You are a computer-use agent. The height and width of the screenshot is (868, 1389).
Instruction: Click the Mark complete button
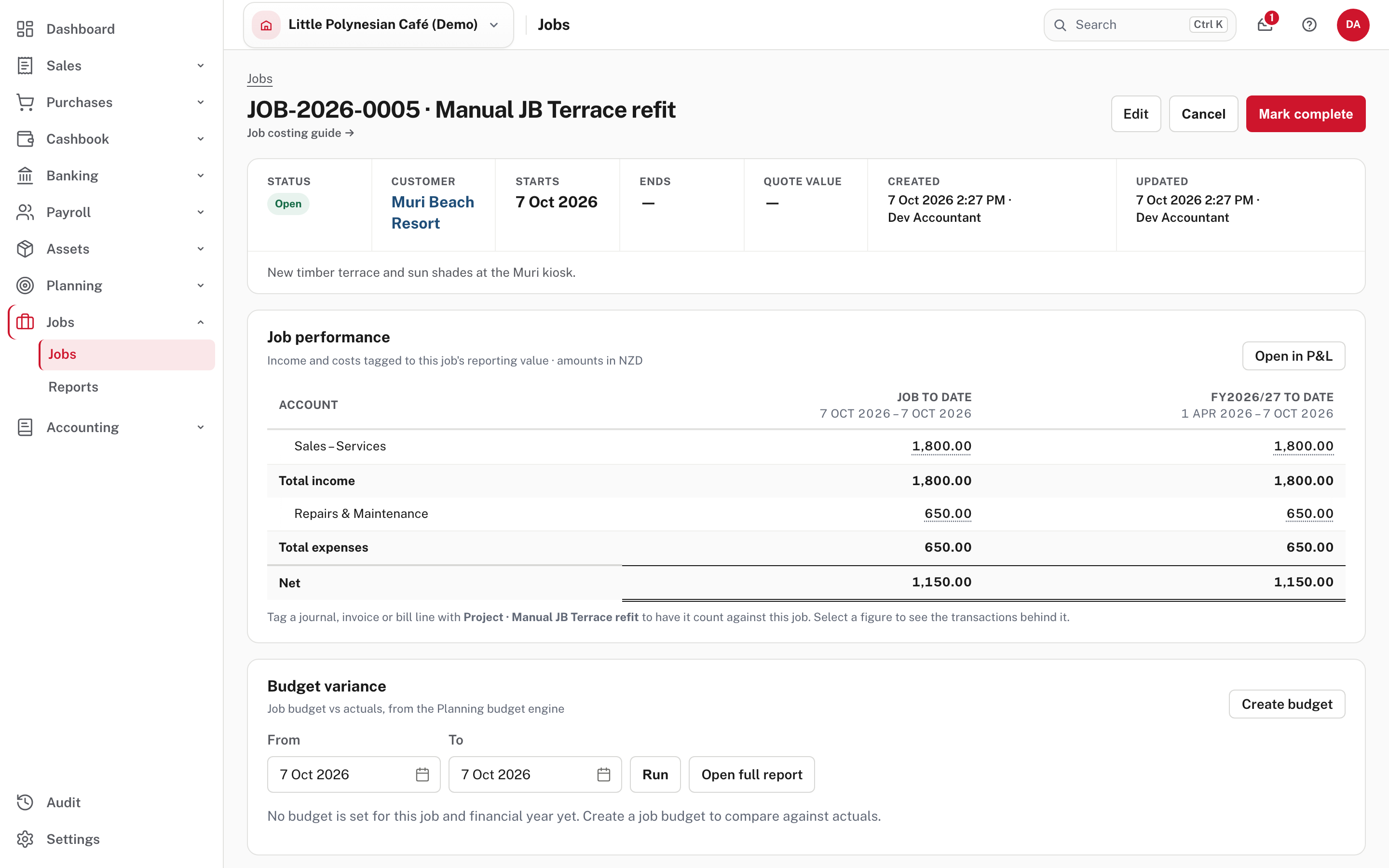point(1305,114)
